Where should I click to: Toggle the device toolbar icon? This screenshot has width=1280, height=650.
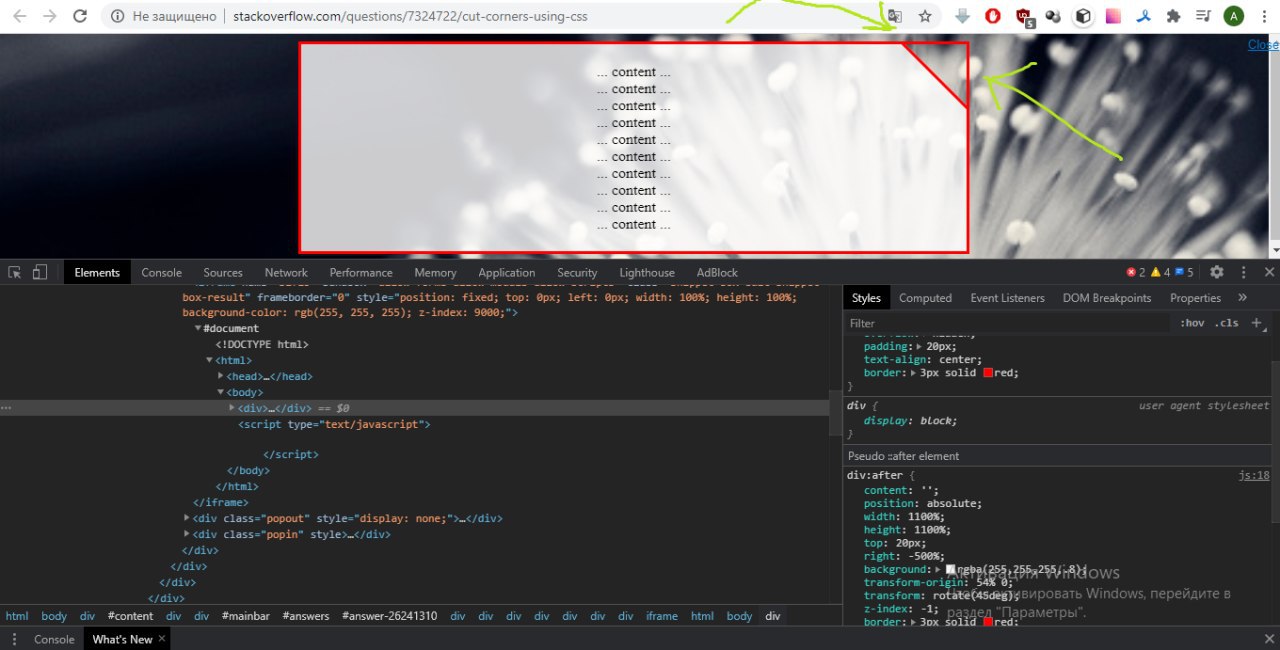coord(40,272)
